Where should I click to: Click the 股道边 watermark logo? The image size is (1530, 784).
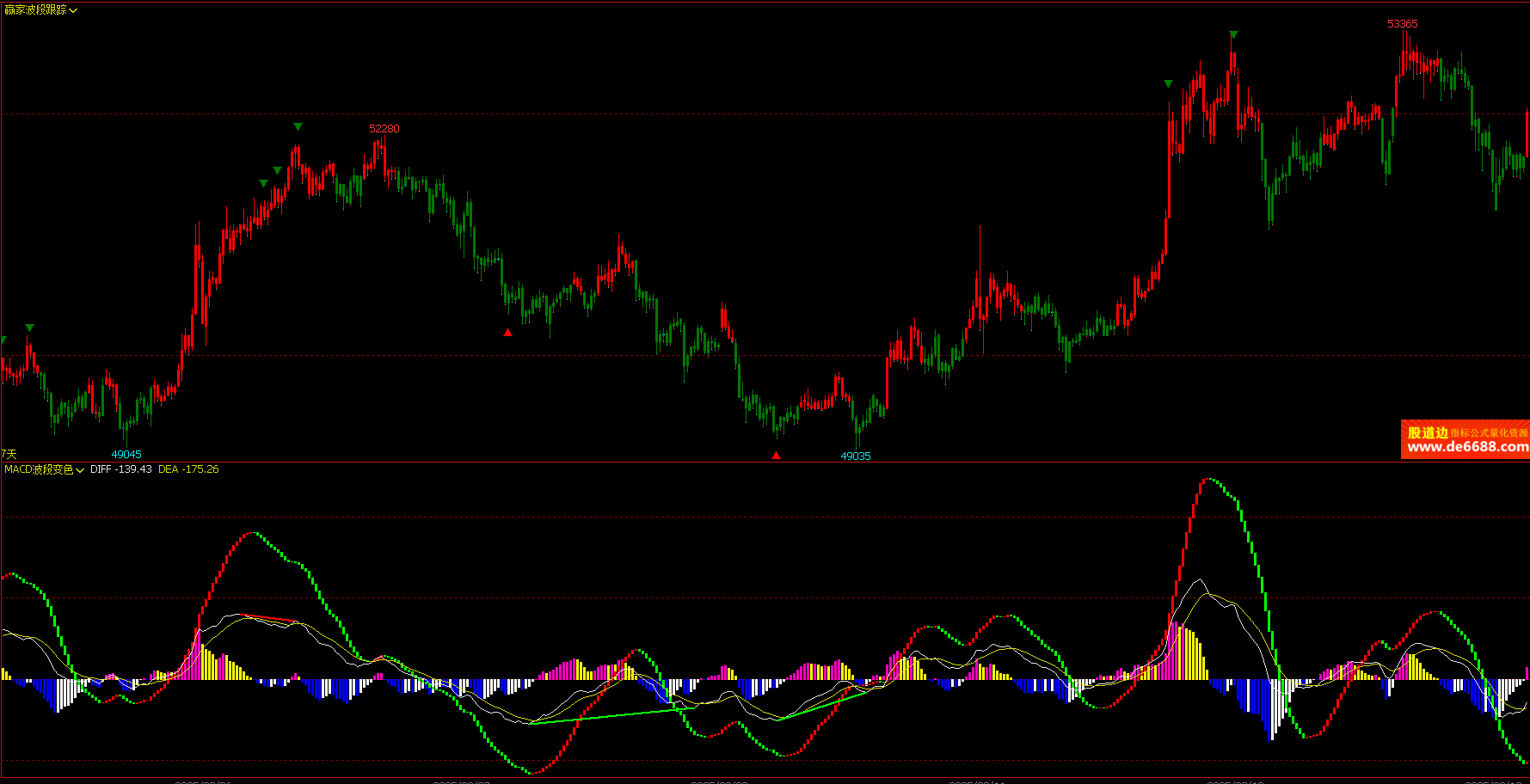[x=1428, y=432]
